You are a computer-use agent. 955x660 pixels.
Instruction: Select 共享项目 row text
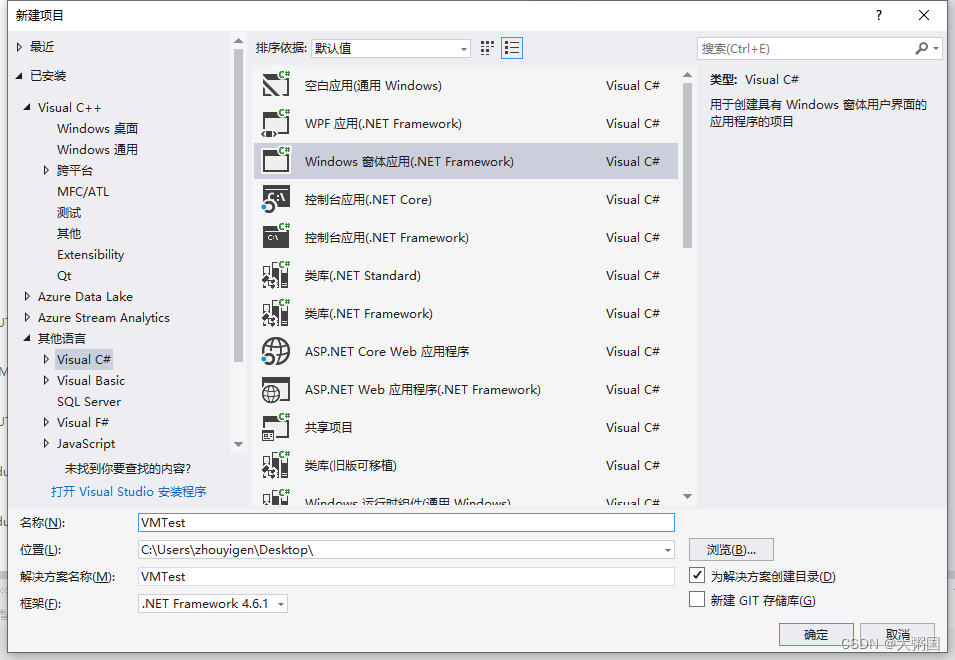pyautogui.click(x=328, y=427)
